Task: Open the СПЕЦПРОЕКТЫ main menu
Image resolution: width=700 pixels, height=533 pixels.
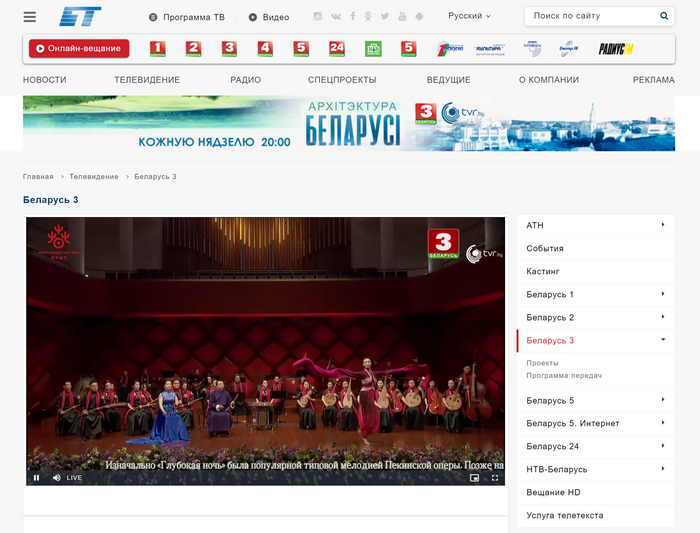Action: coord(342,80)
